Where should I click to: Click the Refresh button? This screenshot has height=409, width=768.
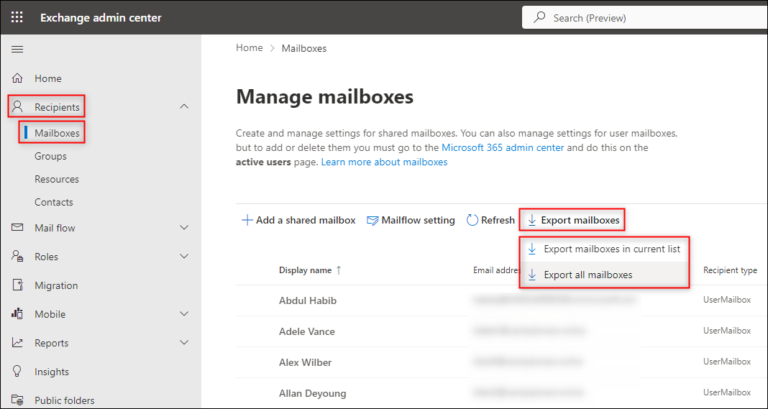pos(491,220)
